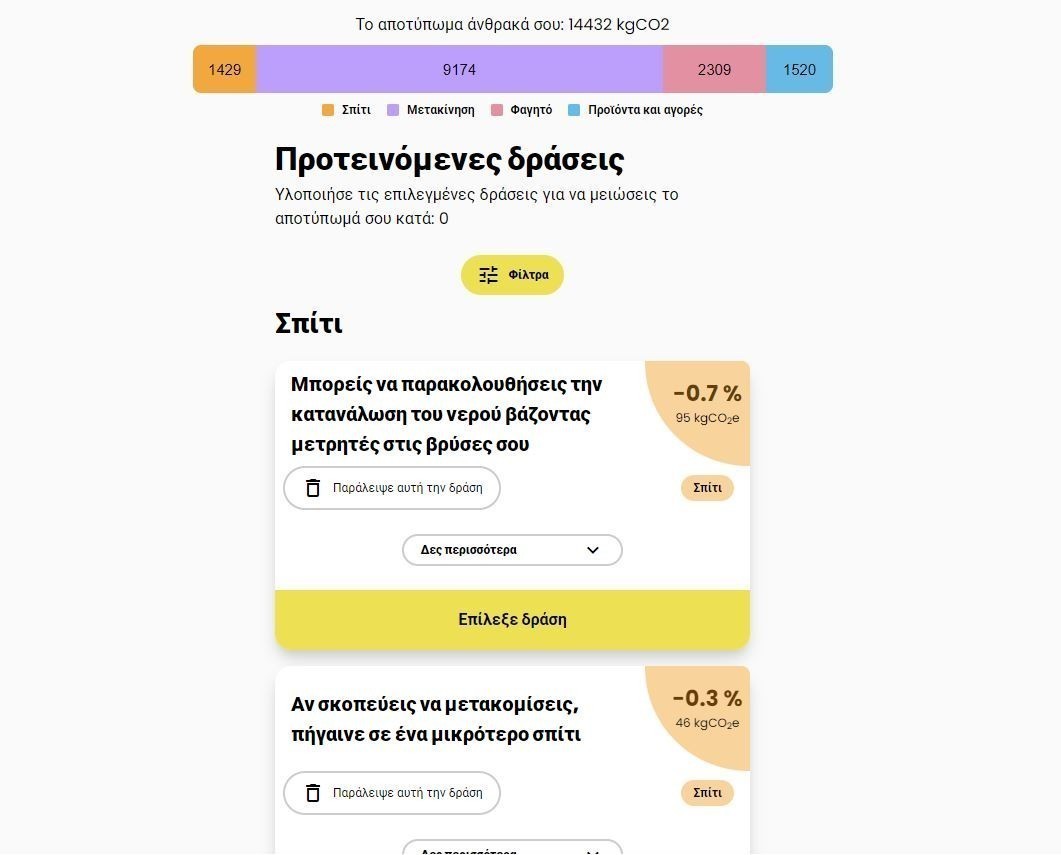Click the pink 2309 bar segment
This screenshot has height=855, width=1061.
click(x=714, y=69)
